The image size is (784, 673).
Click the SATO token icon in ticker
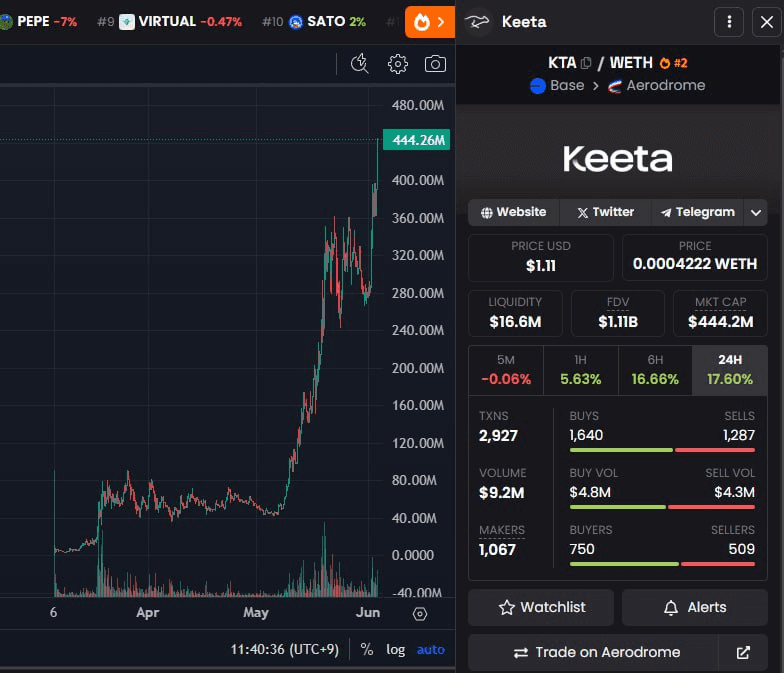(296, 22)
